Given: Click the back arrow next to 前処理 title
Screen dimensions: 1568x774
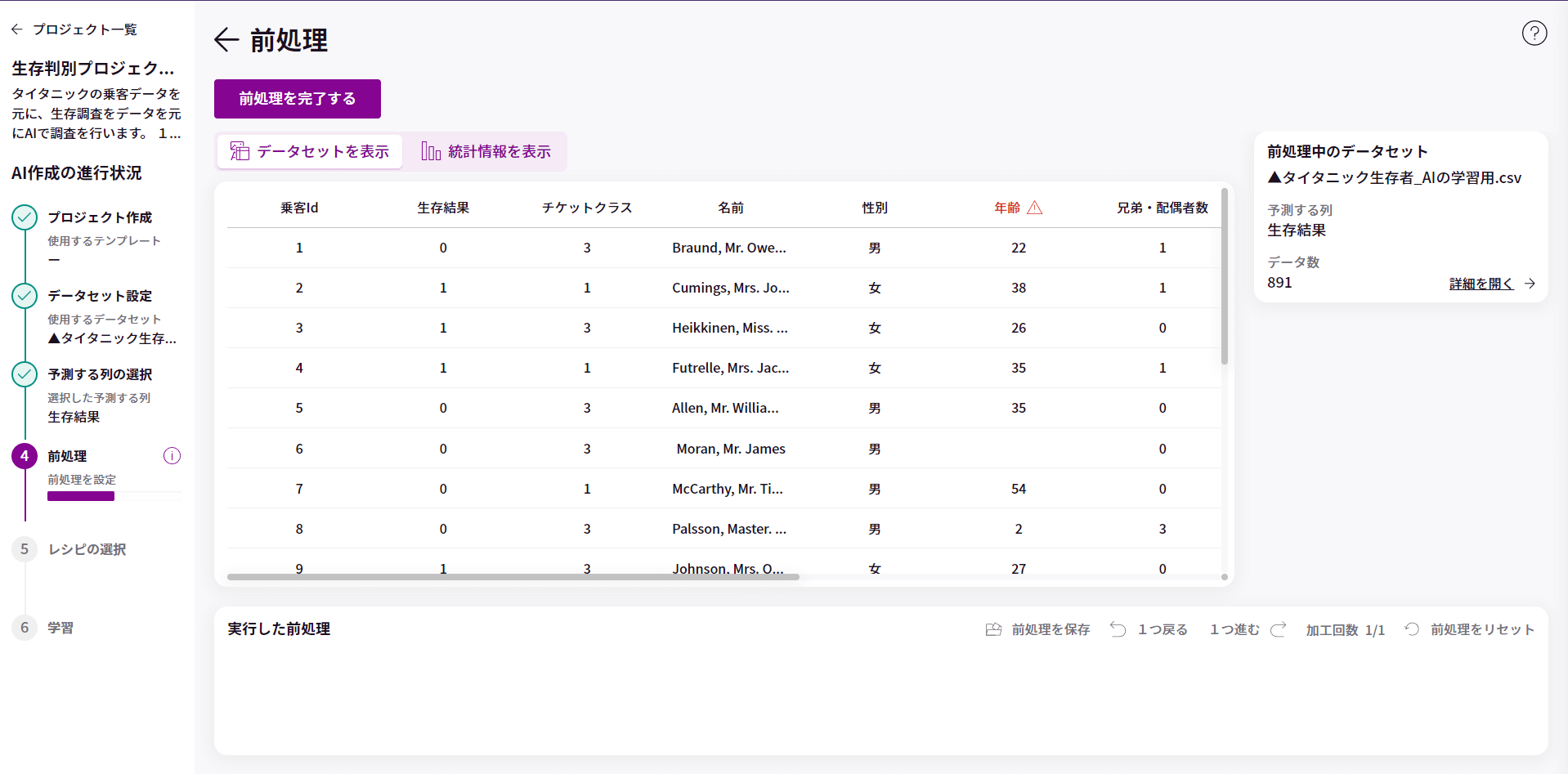Looking at the screenshot, I should click(226, 39).
